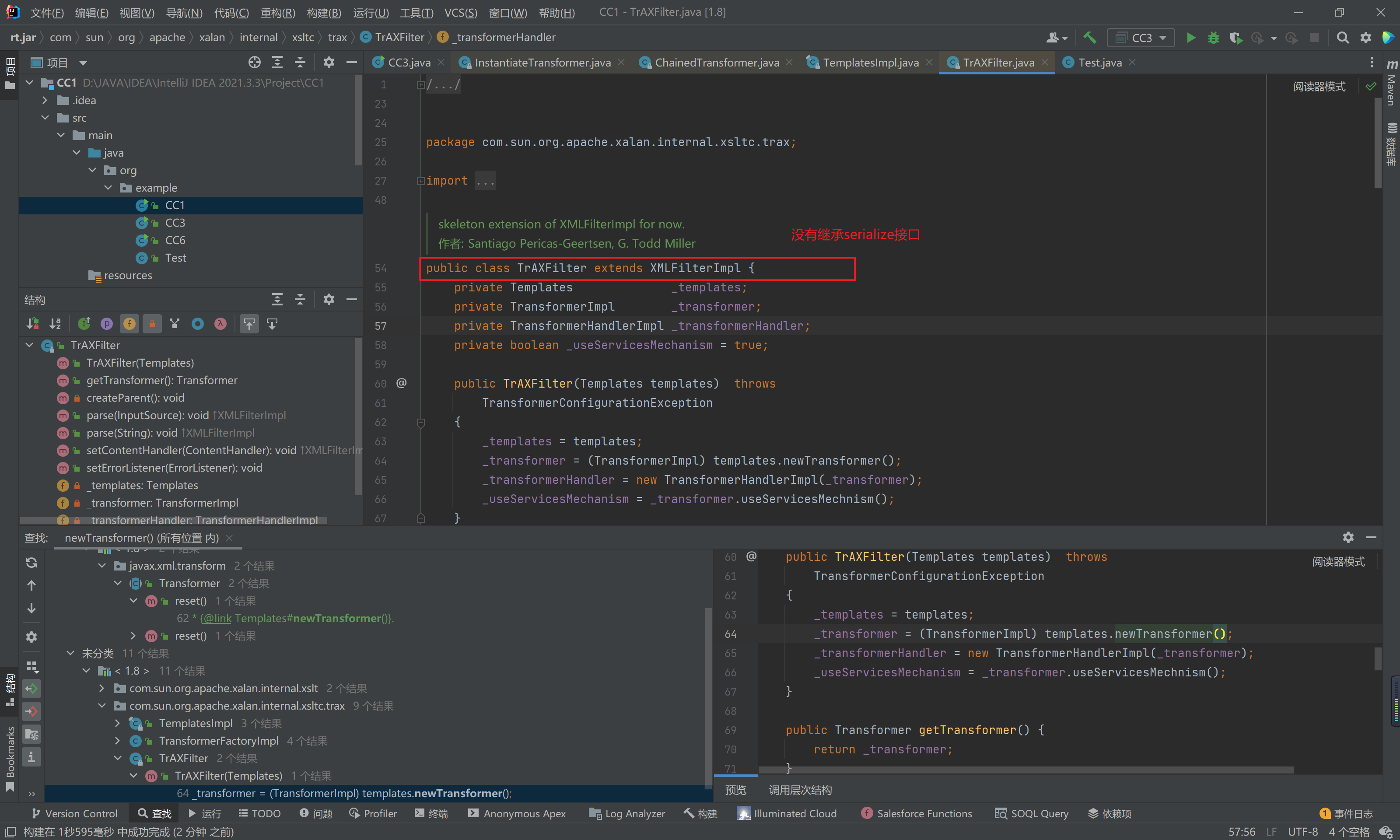Toggle sort alphabetically icon in structure panel
This screenshot has width=1400, height=840.
point(55,324)
